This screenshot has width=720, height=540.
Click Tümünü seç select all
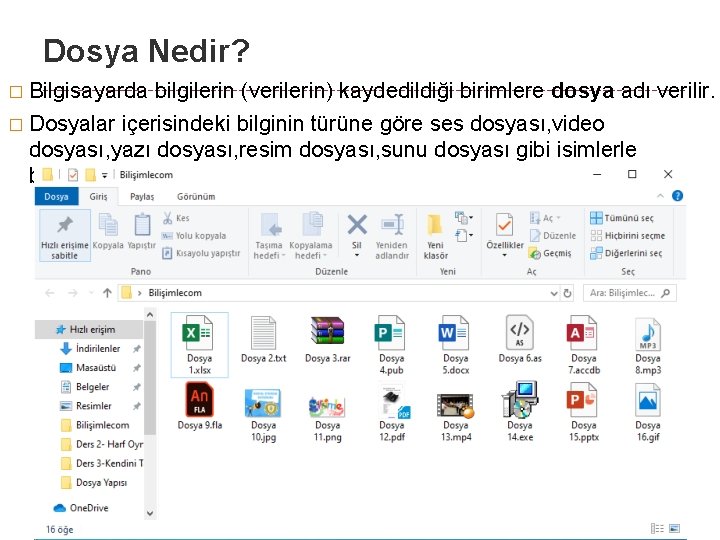[622, 218]
